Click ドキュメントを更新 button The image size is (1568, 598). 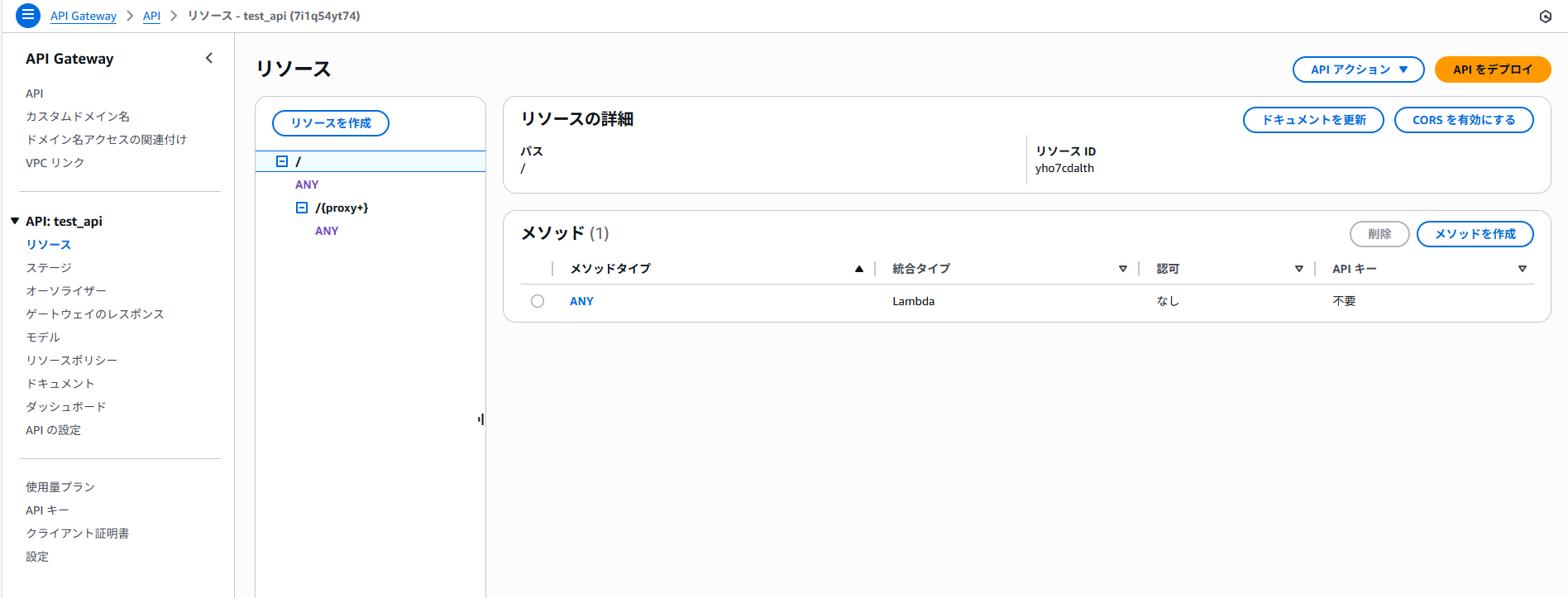(1313, 120)
